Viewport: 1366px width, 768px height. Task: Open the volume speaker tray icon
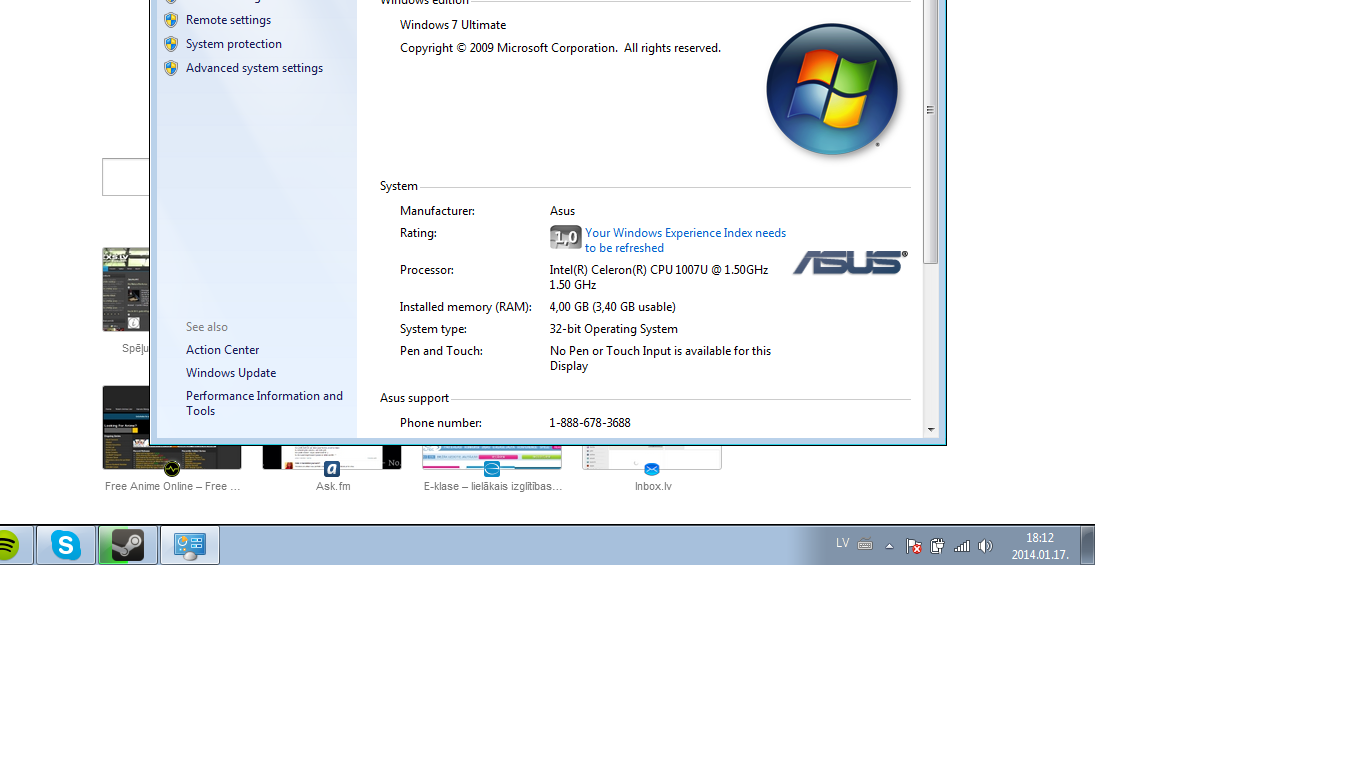pyautogui.click(x=985, y=546)
